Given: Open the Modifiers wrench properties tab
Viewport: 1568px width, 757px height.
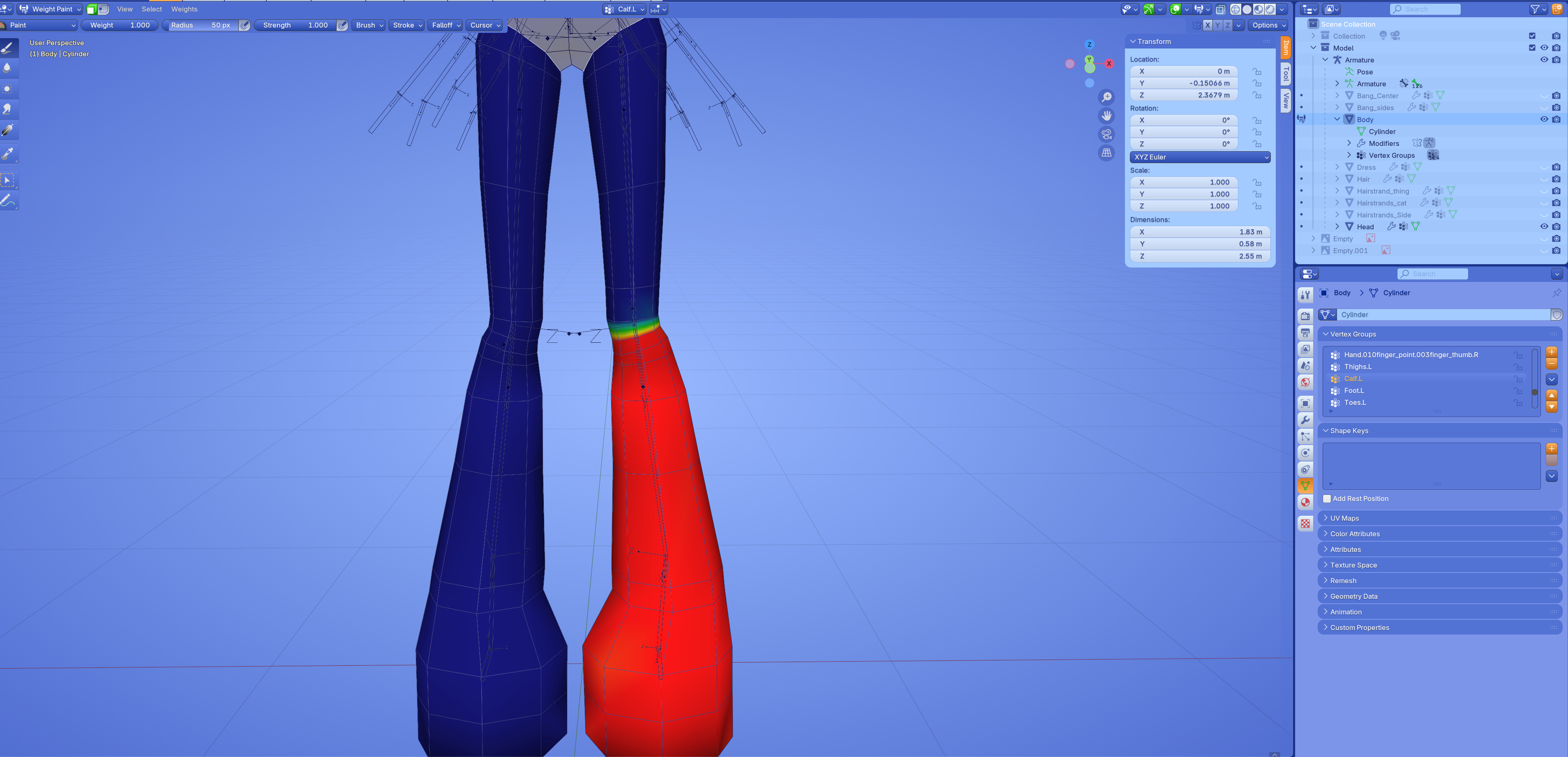Looking at the screenshot, I should [1305, 420].
